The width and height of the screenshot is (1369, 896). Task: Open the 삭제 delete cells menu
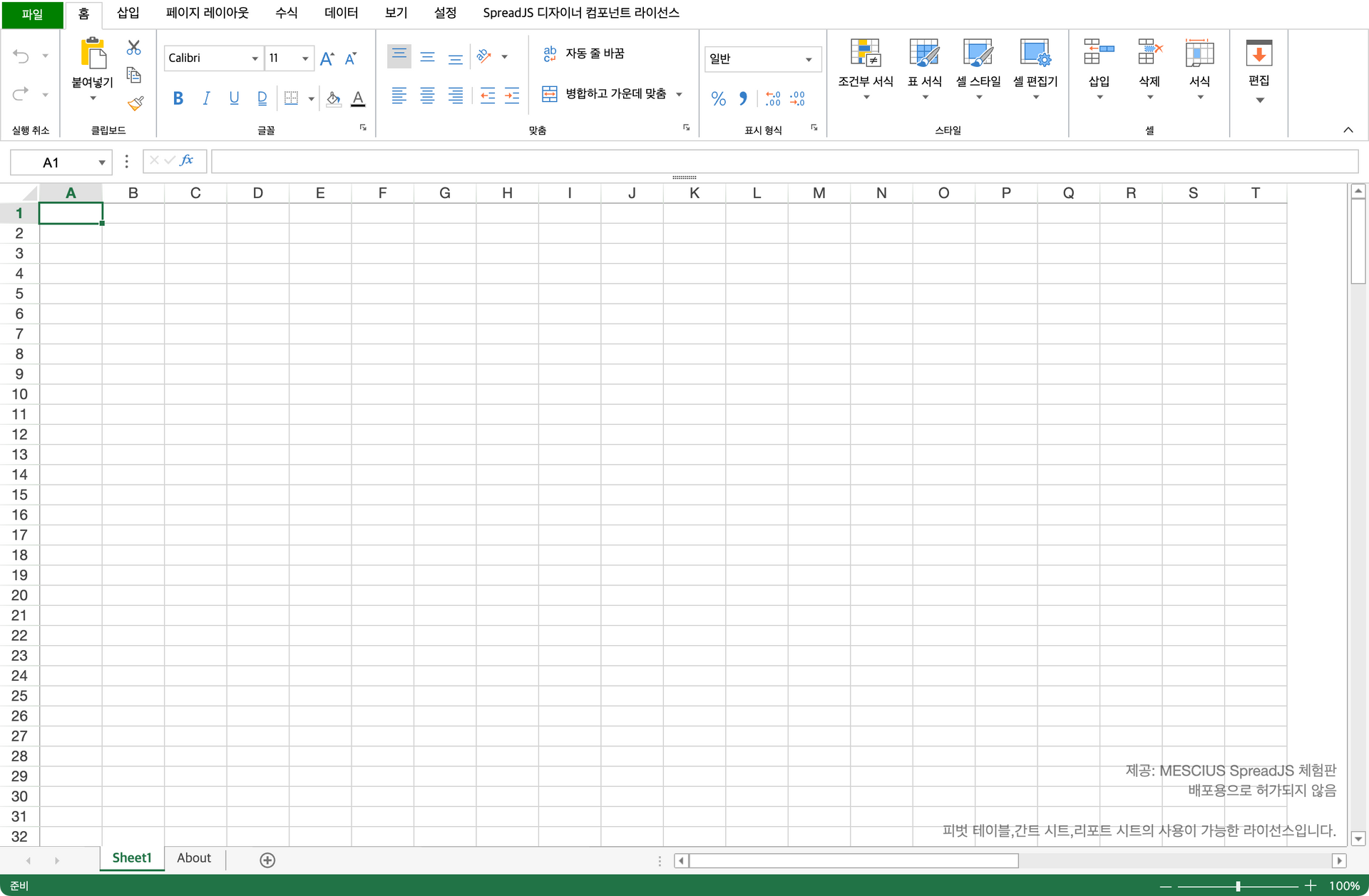pyautogui.click(x=1149, y=69)
